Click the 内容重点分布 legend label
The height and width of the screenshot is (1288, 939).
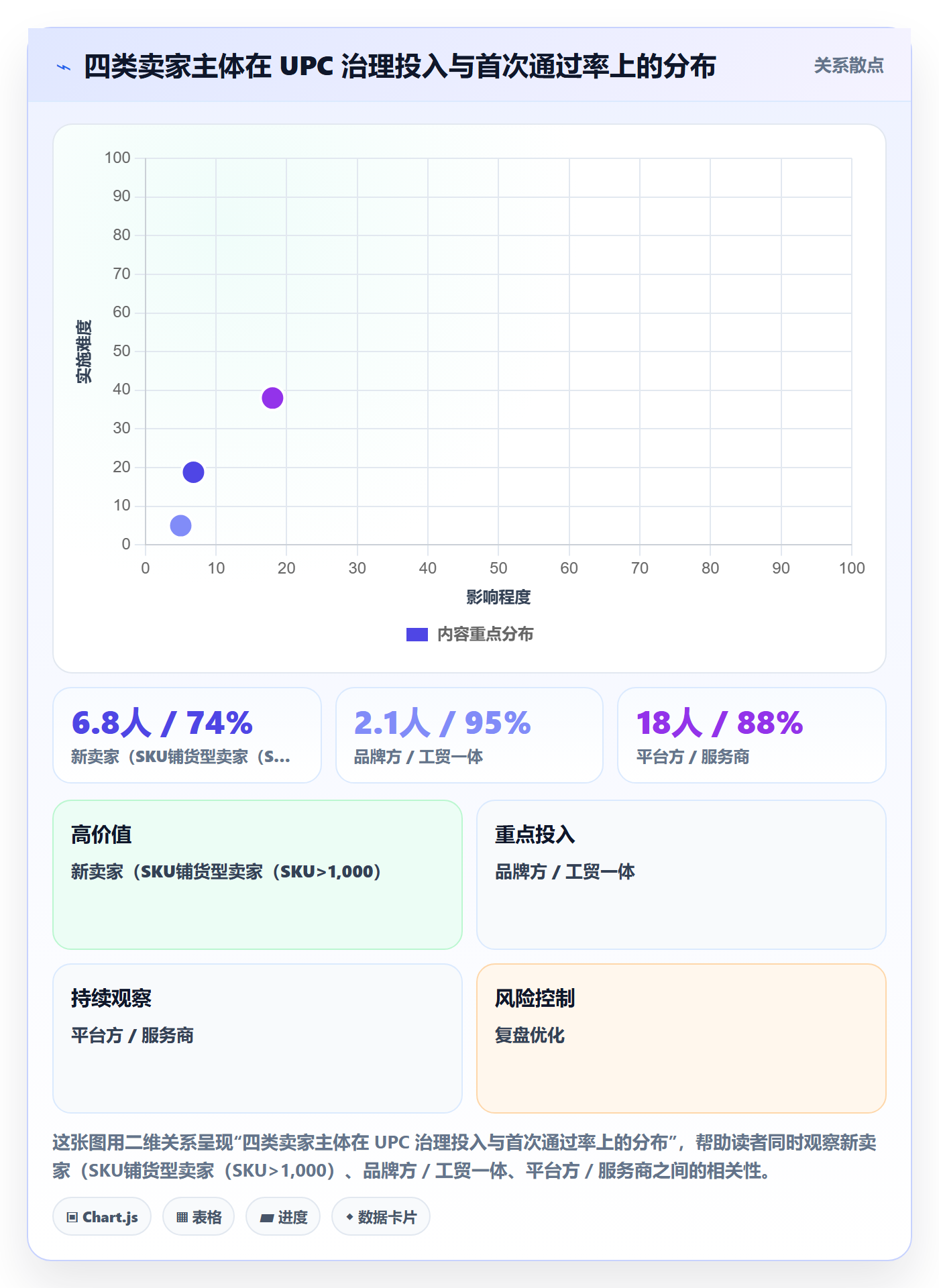485,635
